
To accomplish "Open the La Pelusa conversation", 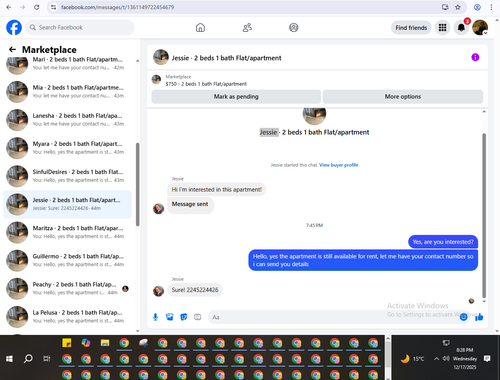I will 68,317.
